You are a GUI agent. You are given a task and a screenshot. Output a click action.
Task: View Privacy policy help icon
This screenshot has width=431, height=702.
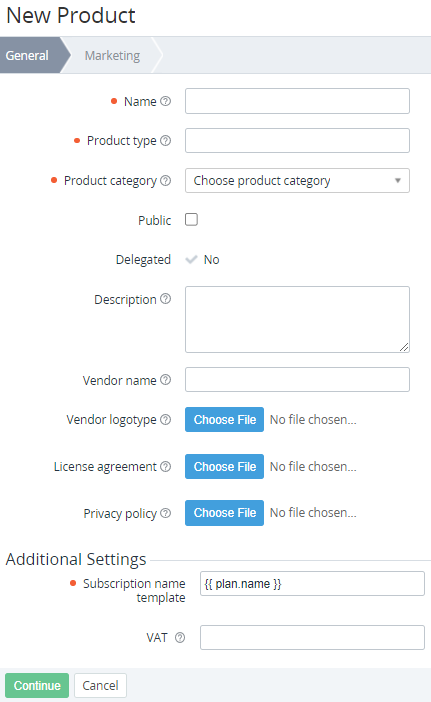point(165,513)
